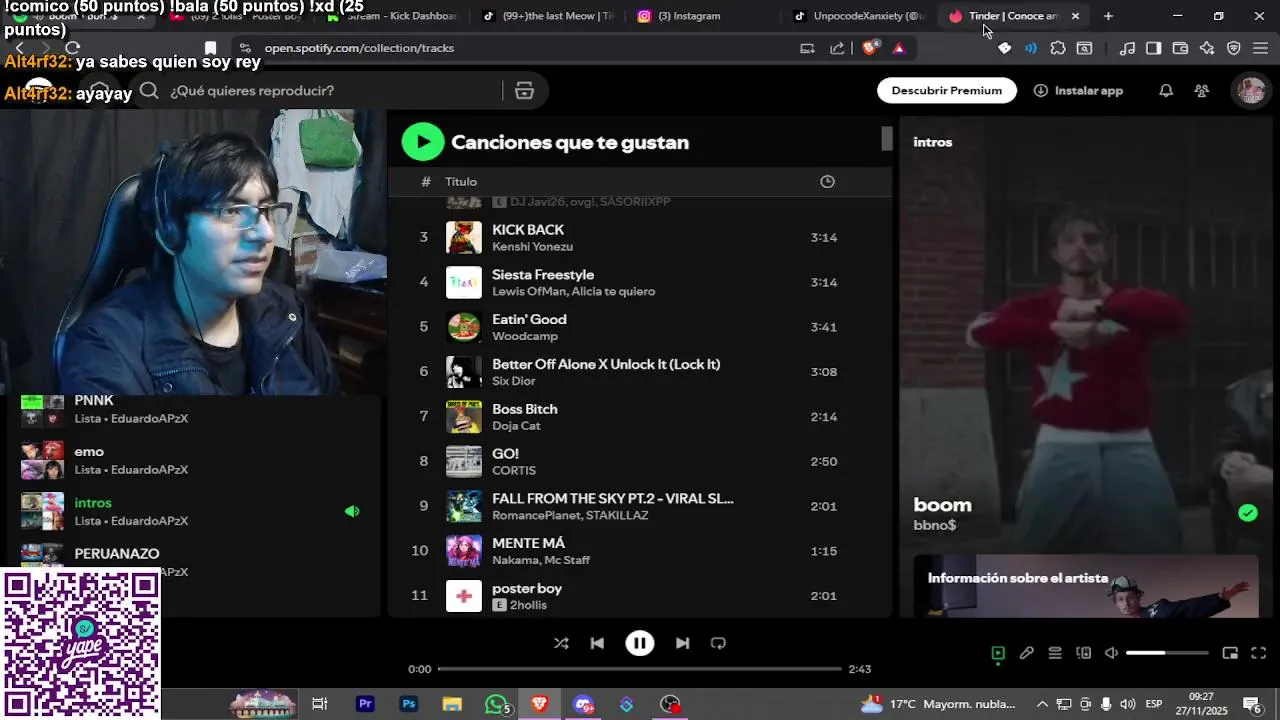Image resolution: width=1280 pixels, height=720 pixels.
Task: Mute Spotify with the speaker icon
Action: pos(1111,653)
